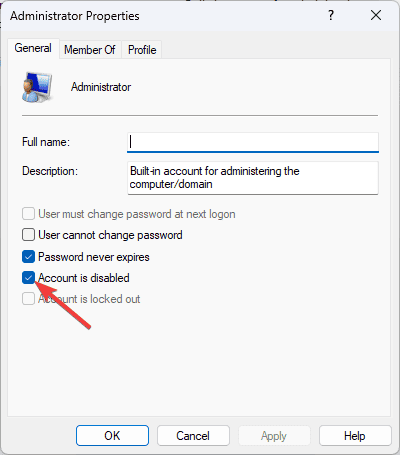Click into the Description text box

[253, 178]
